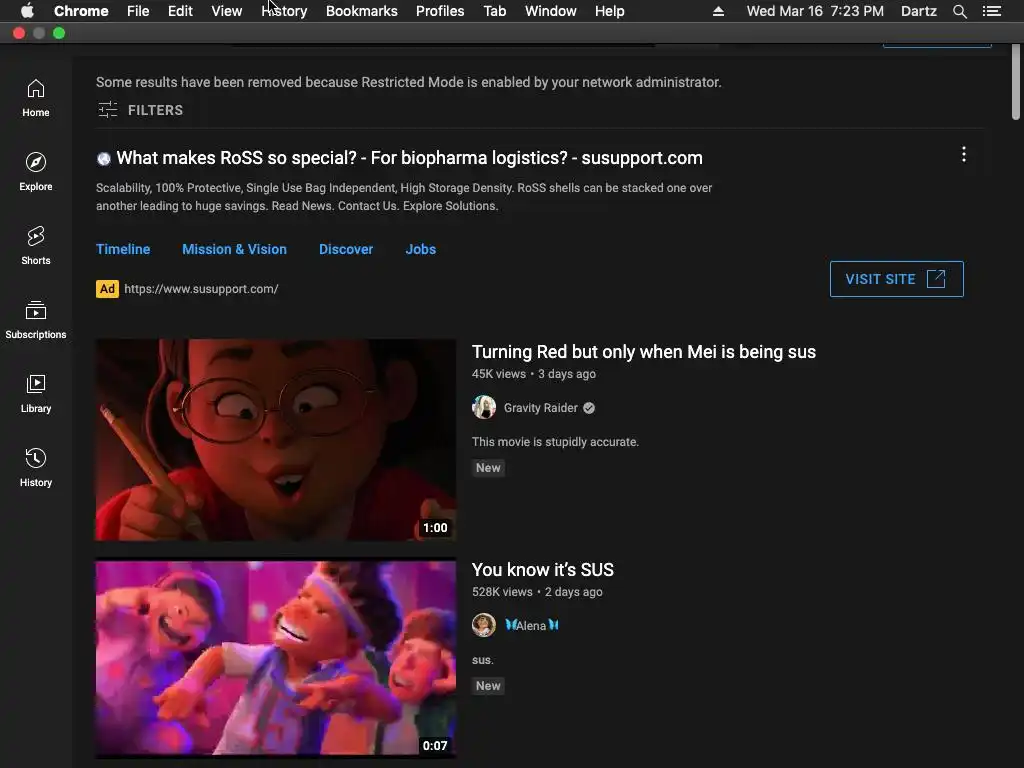The width and height of the screenshot is (1024, 768).
Task: Open Shorts from the sidebar
Action: pyautogui.click(x=35, y=246)
